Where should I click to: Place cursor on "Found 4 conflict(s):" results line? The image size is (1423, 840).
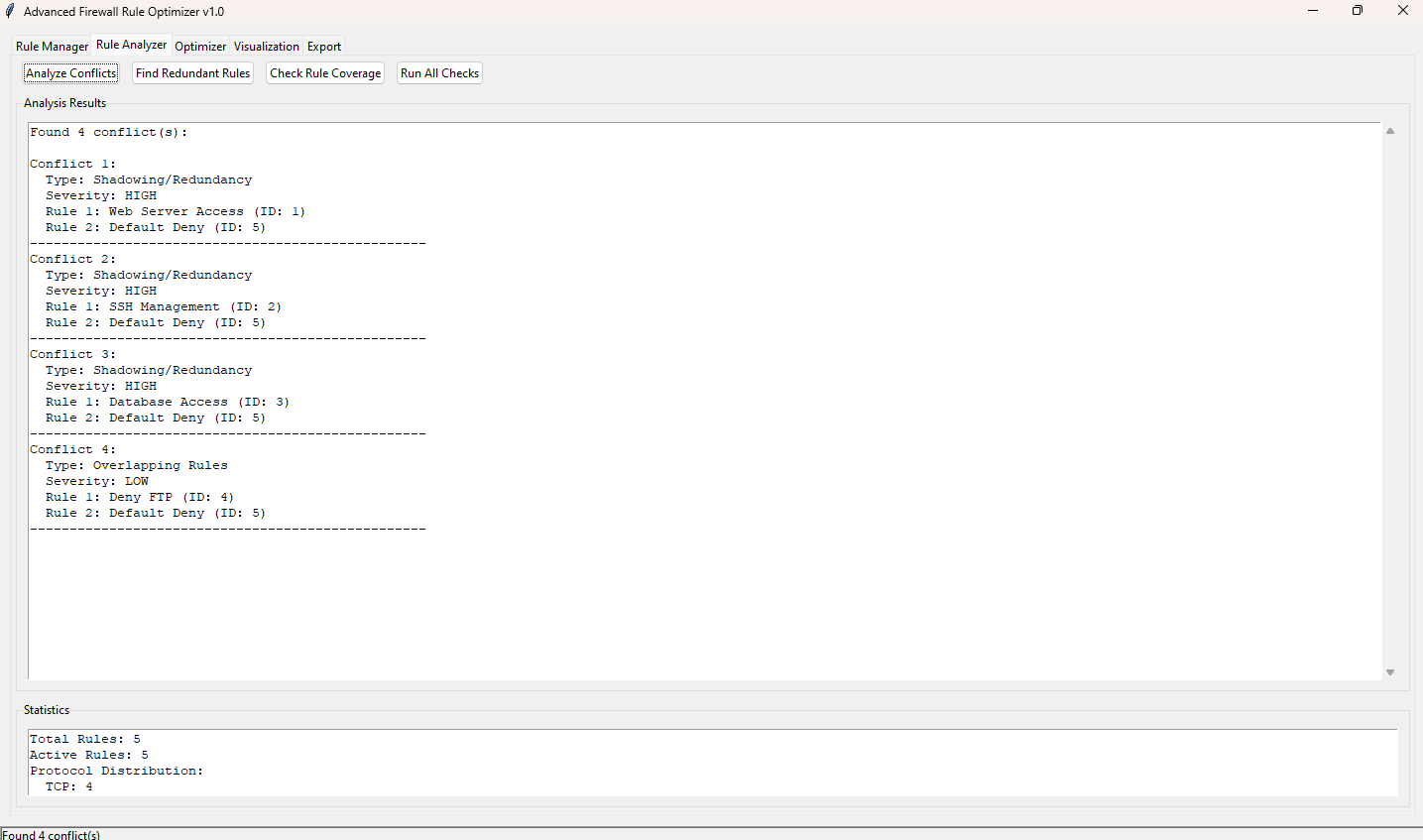point(108,132)
